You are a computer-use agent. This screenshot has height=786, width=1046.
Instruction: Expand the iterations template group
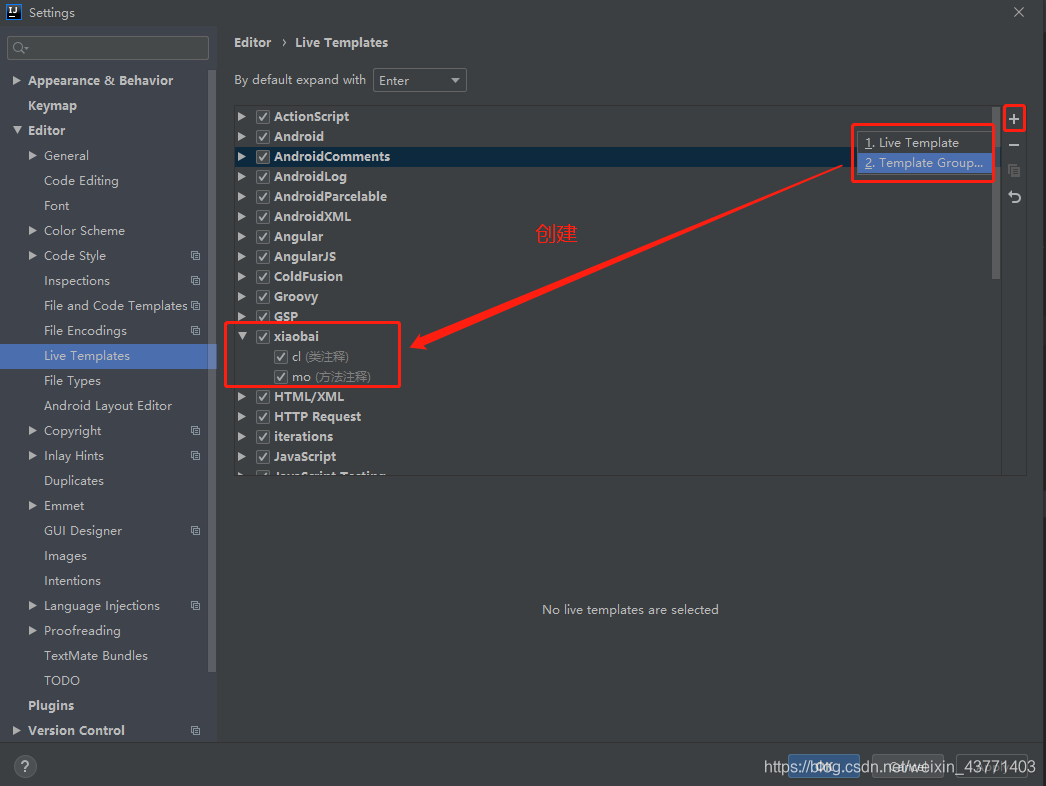(242, 437)
